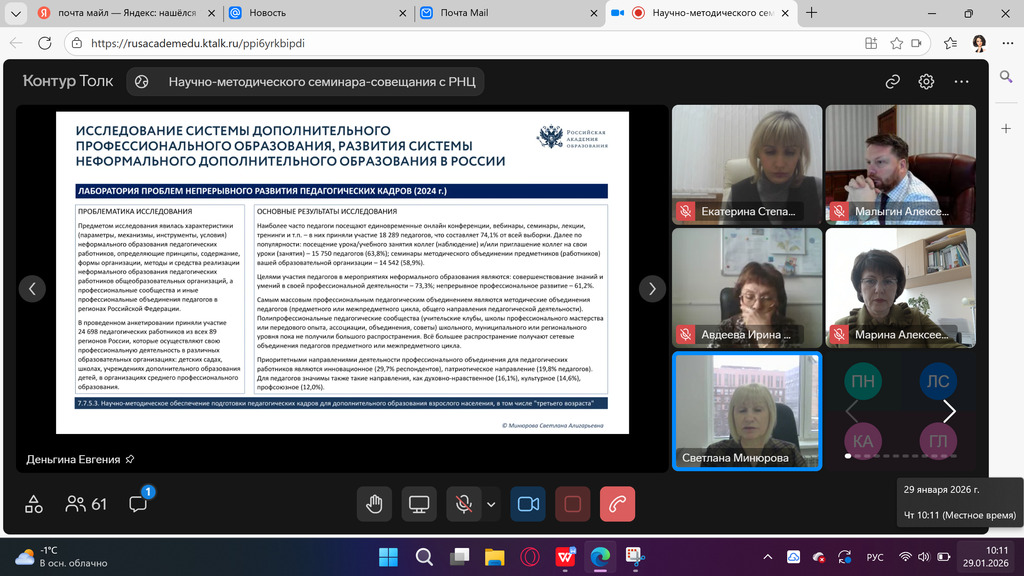Open the chat with one unread message
Viewport: 1024px width, 576px height.
pos(138,504)
